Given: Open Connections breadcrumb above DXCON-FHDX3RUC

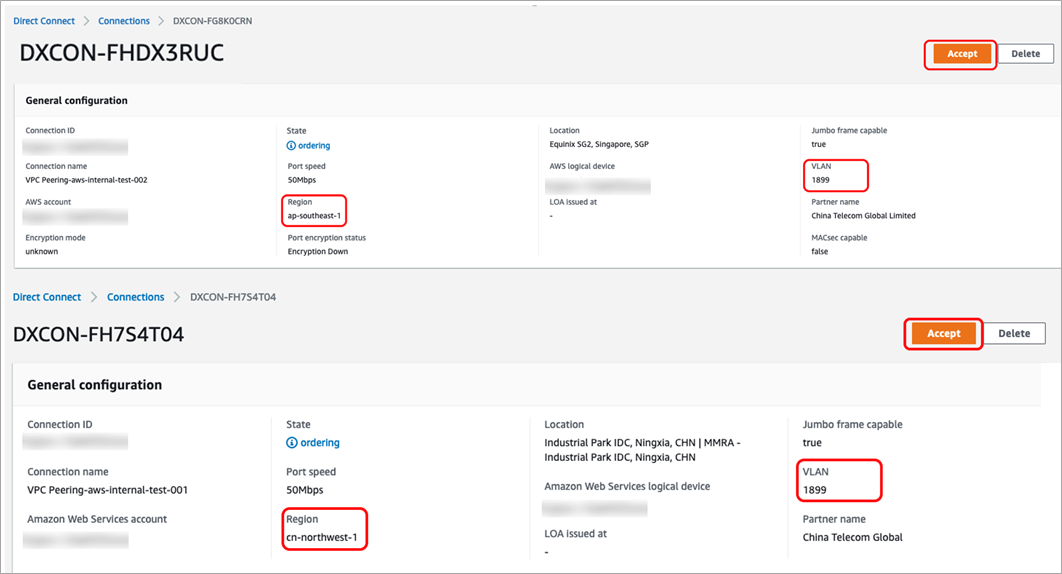Looking at the screenshot, I should (x=124, y=21).
